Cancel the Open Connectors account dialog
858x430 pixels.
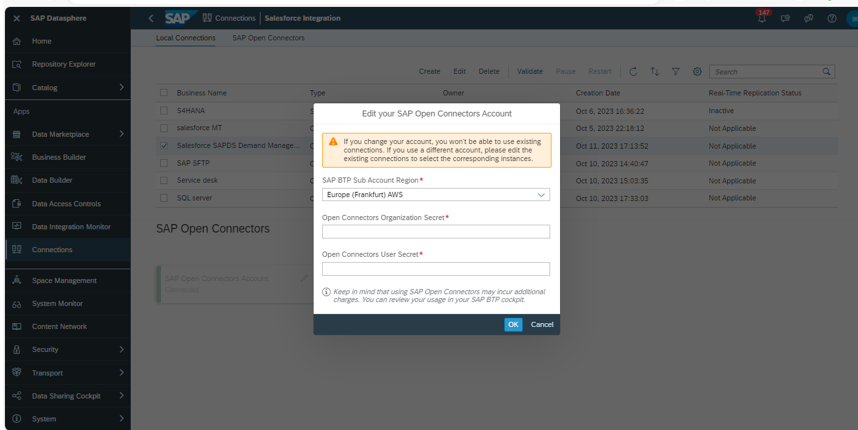[541, 324]
